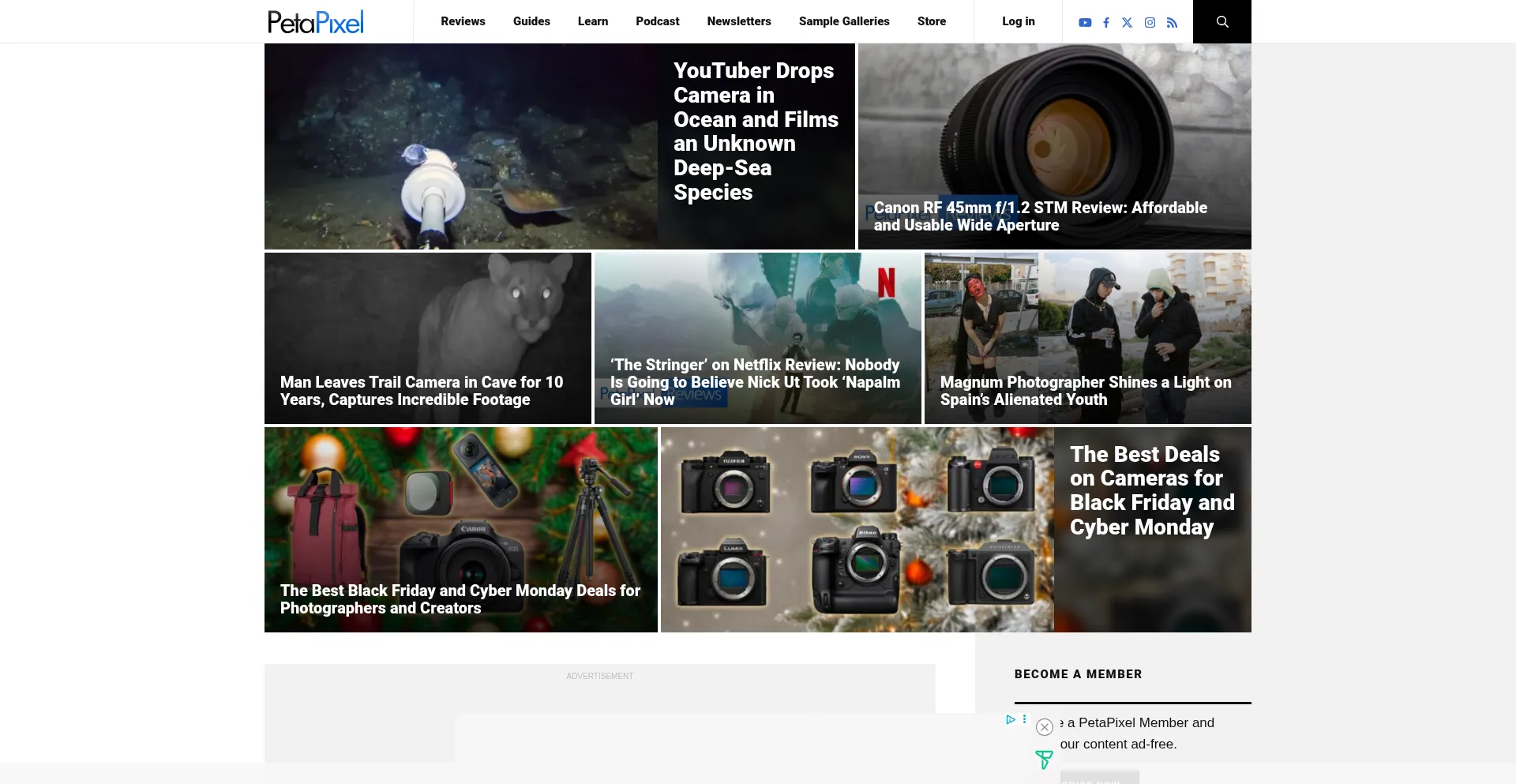This screenshot has width=1516, height=784.
Task: Open the Learn navigation item
Action: point(592,21)
